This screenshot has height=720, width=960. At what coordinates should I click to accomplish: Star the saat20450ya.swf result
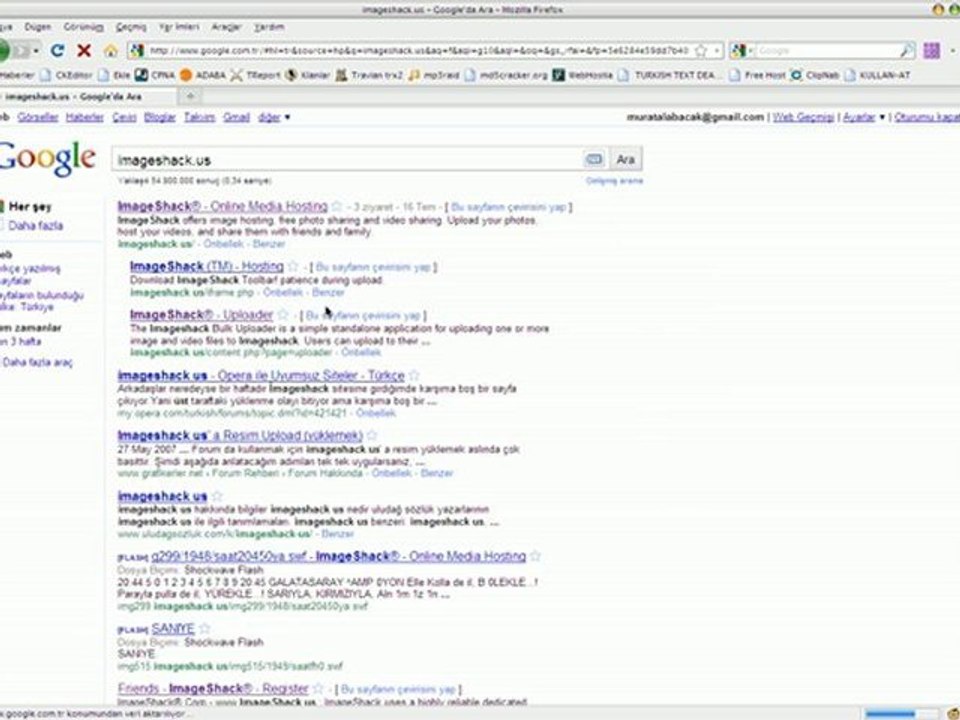[x=535, y=556]
